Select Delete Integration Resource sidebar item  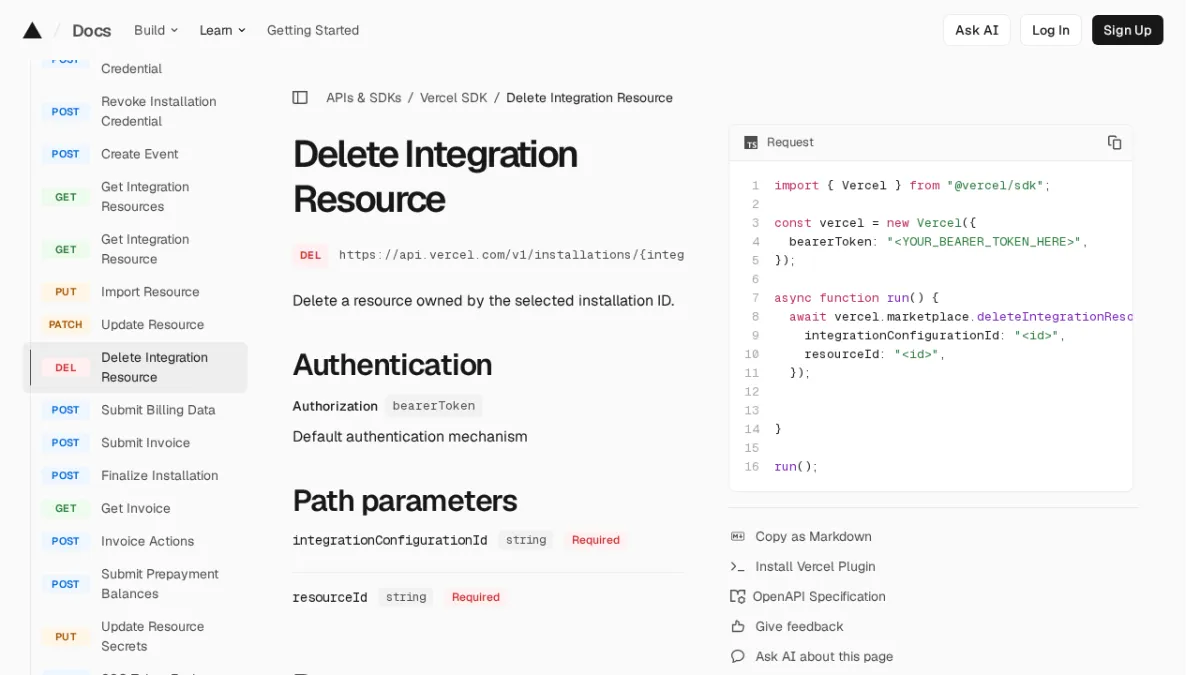(135, 367)
